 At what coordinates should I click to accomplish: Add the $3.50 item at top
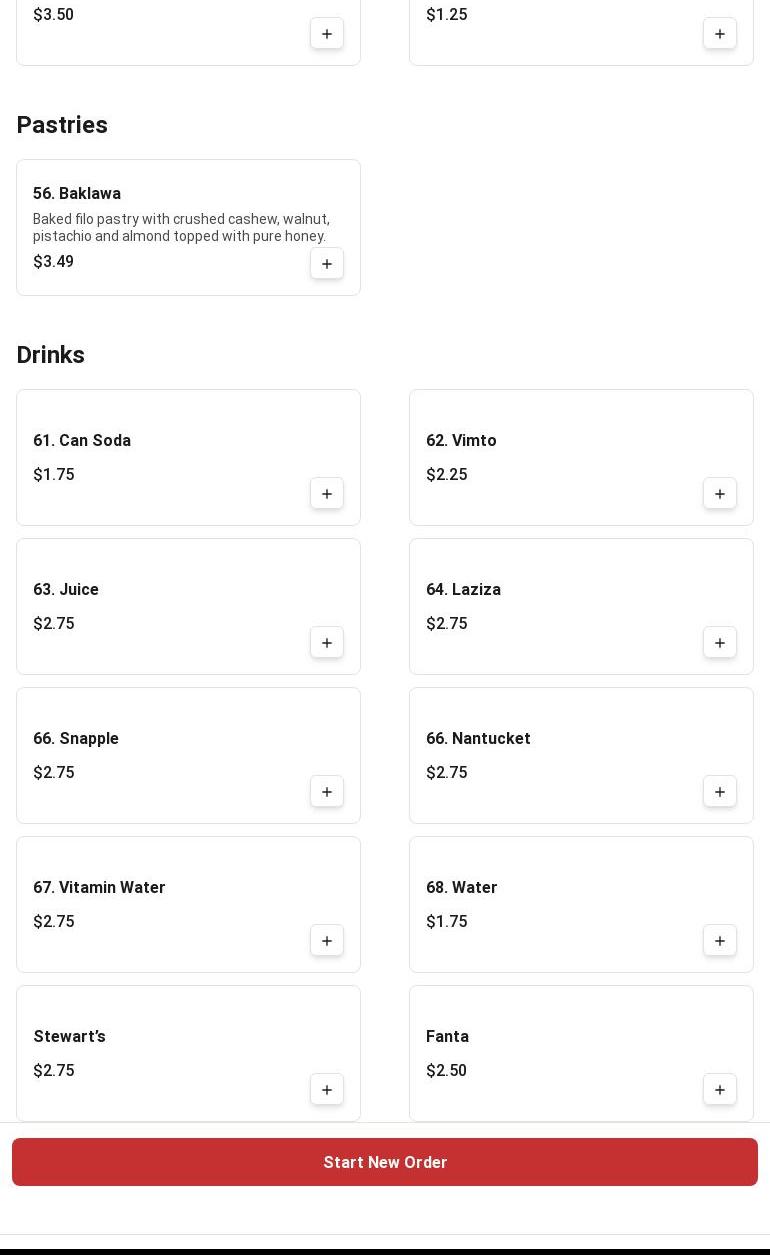tap(327, 34)
